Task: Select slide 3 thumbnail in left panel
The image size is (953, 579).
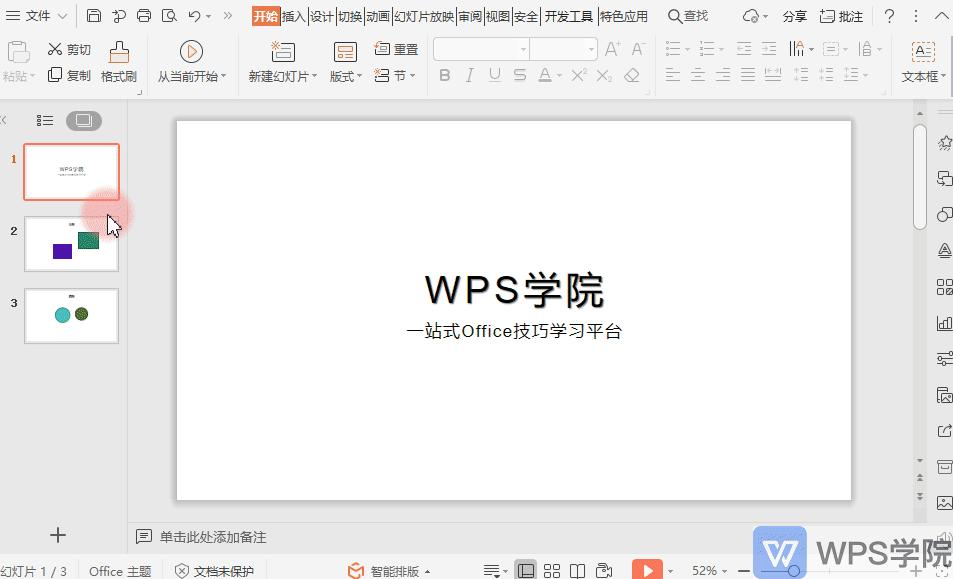Action: pyautogui.click(x=71, y=316)
